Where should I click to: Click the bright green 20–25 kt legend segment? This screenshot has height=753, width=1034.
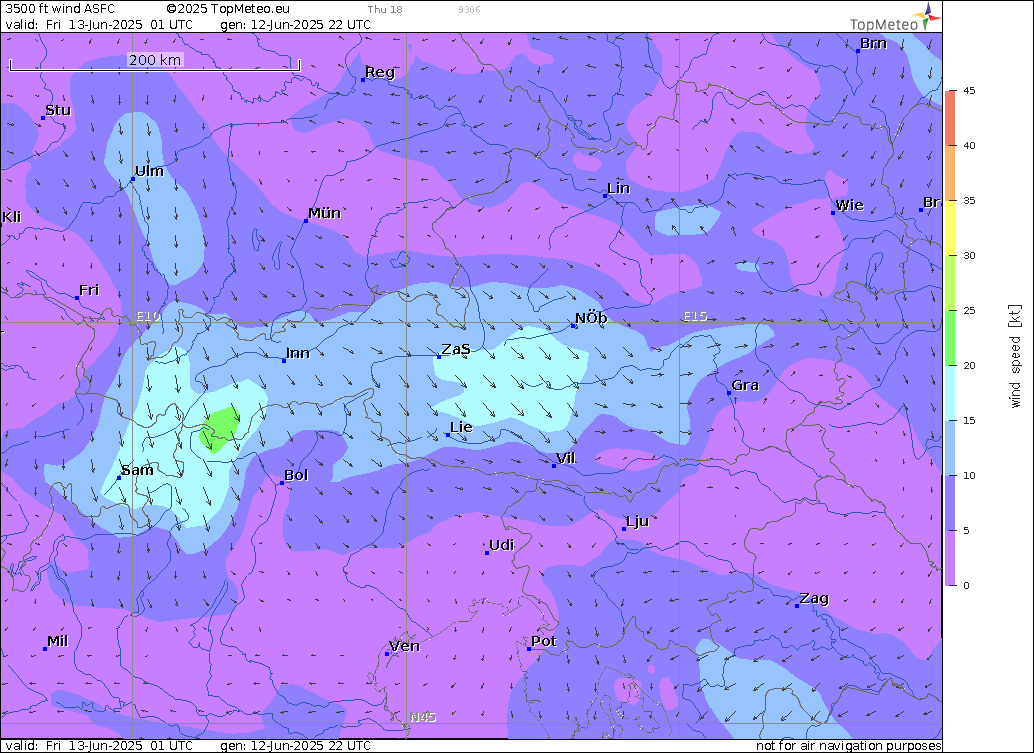[950, 338]
